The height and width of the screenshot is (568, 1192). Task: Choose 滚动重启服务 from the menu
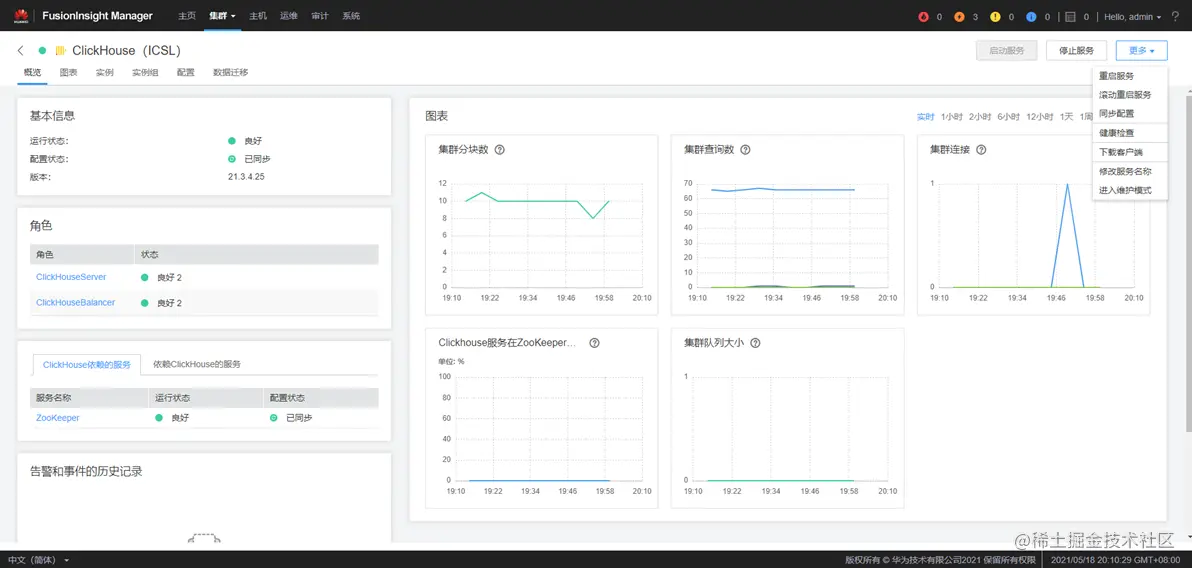pos(1130,95)
